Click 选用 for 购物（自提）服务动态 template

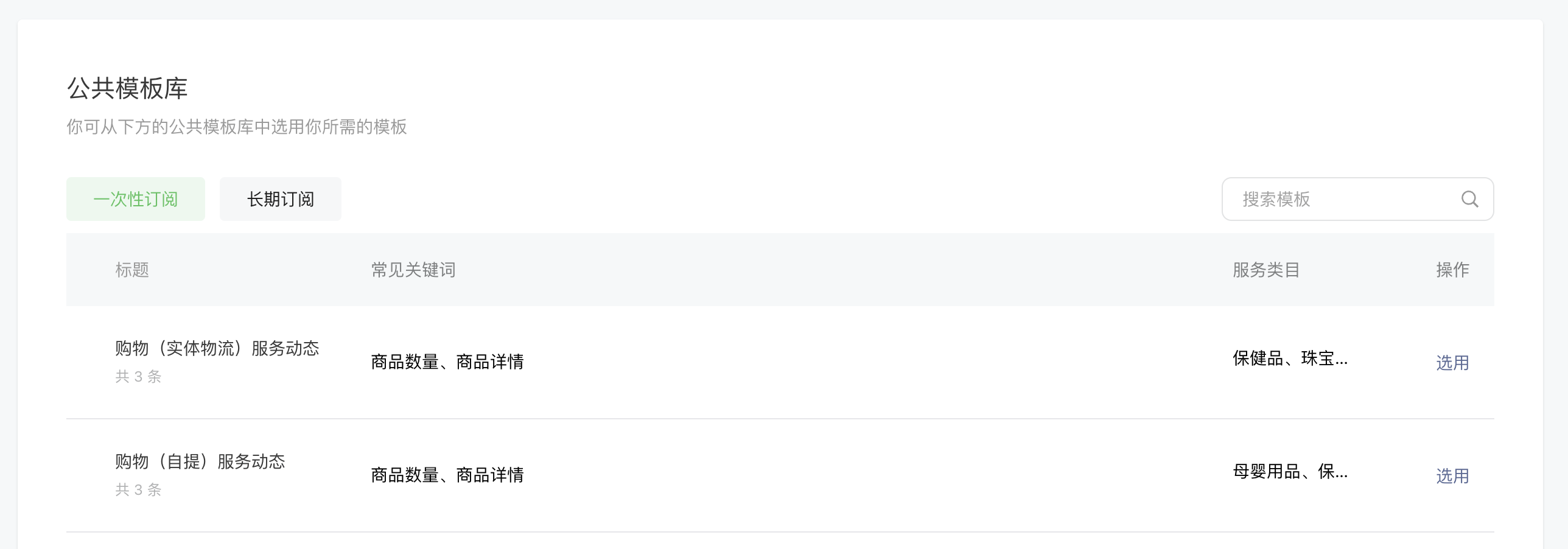click(1452, 476)
